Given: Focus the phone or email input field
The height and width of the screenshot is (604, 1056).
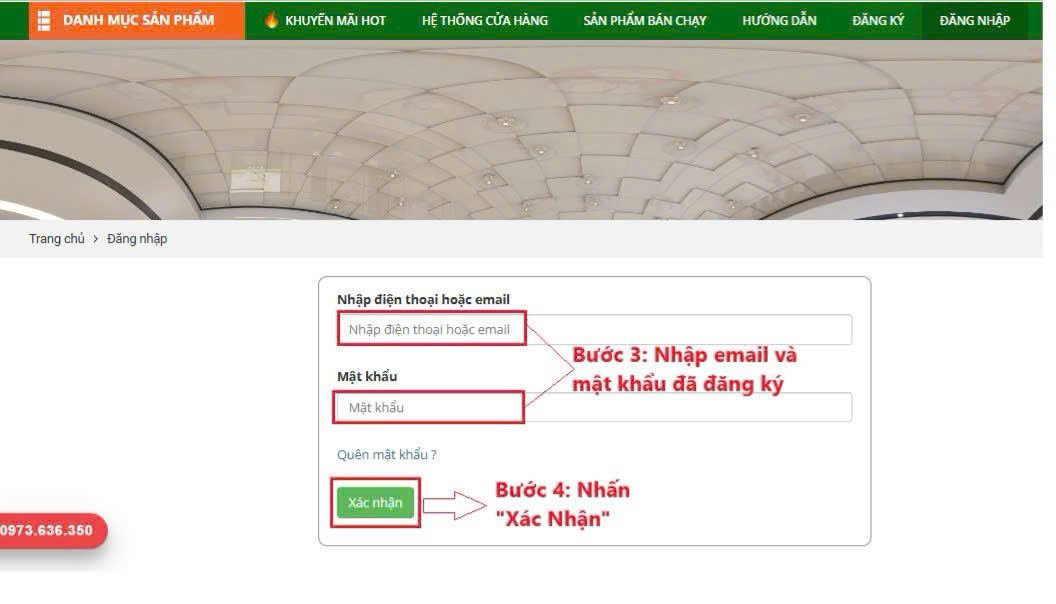Looking at the screenshot, I should (595, 329).
